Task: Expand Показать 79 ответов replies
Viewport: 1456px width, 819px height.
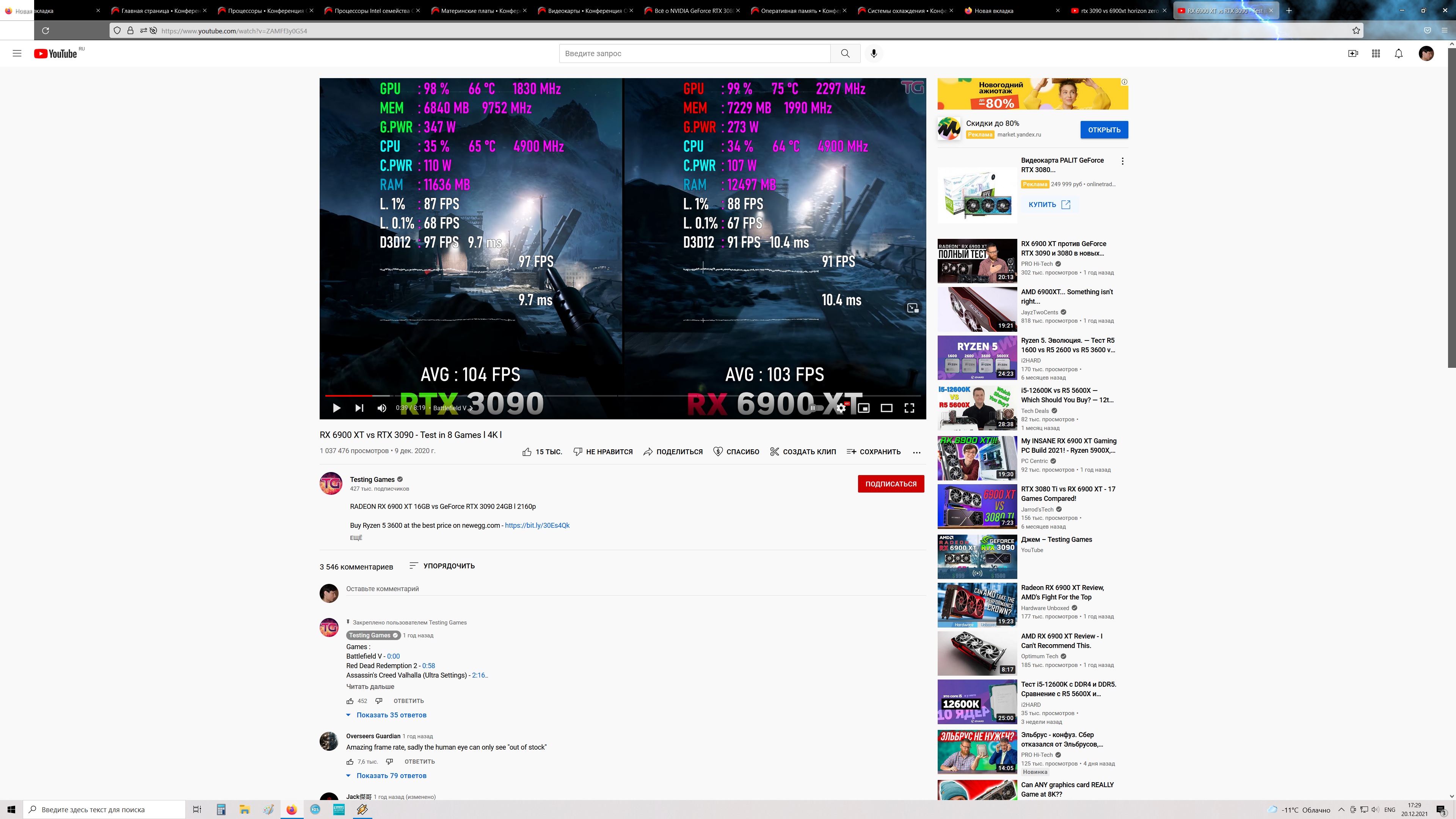Action: coord(386,775)
